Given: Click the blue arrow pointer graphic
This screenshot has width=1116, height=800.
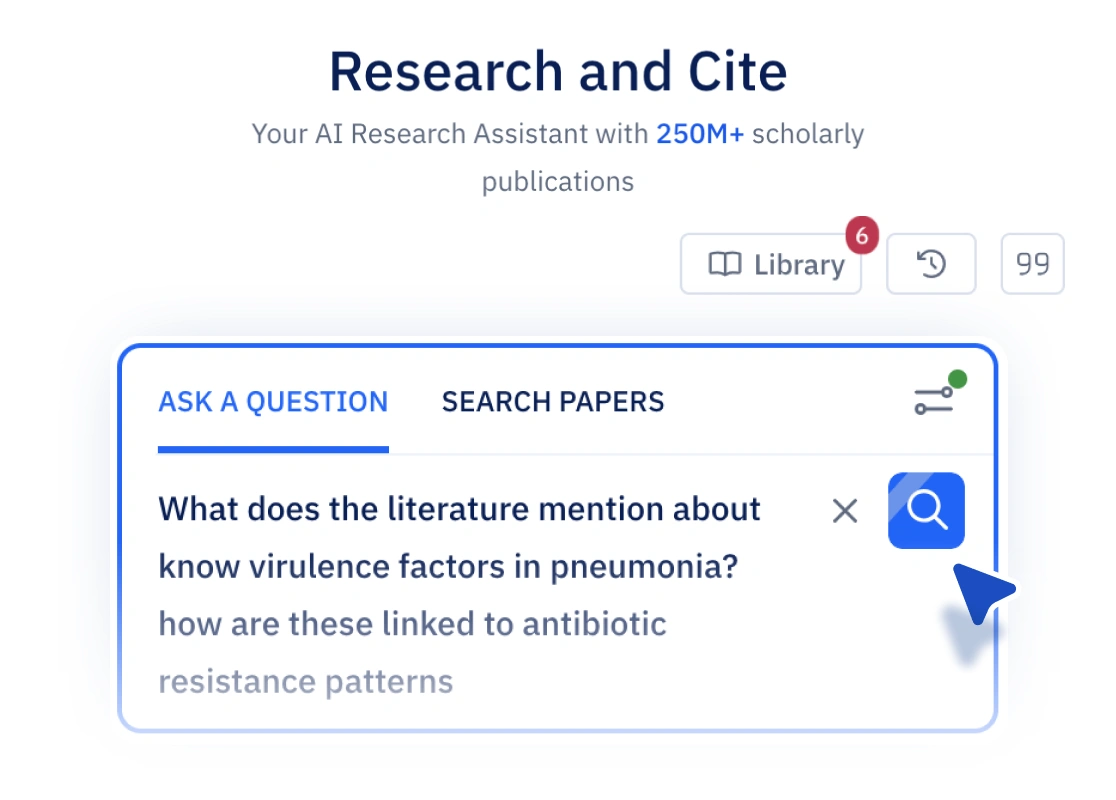Looking at the screenshot, I should pos(981,592).
